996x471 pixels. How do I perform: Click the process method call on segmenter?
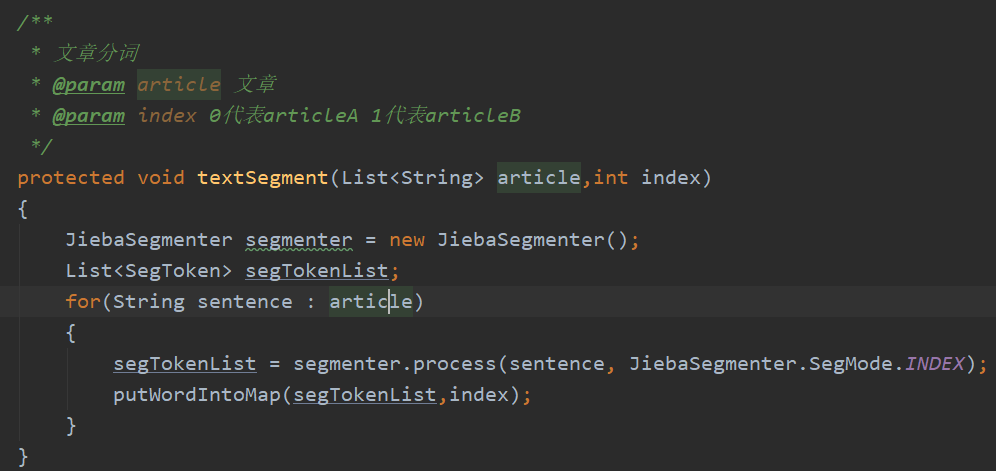(x=454, y=364)
